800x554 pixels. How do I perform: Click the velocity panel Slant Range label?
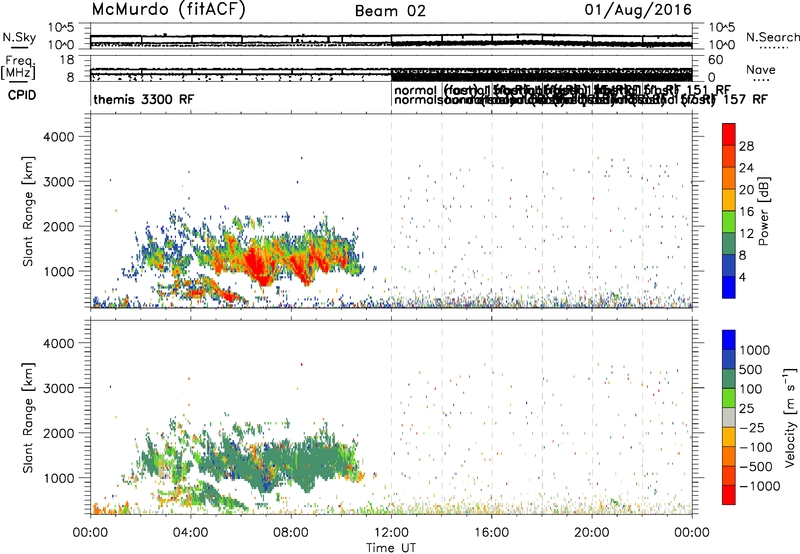29,417
